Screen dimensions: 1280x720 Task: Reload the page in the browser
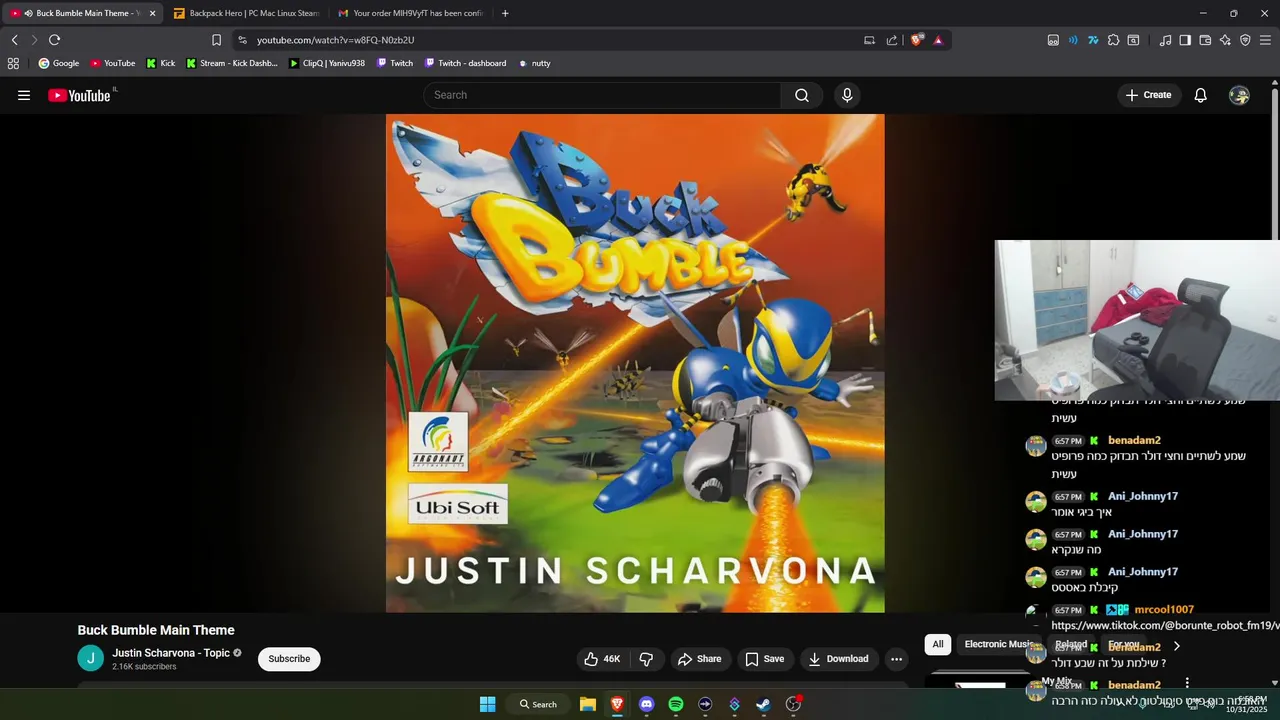[54, 40]
